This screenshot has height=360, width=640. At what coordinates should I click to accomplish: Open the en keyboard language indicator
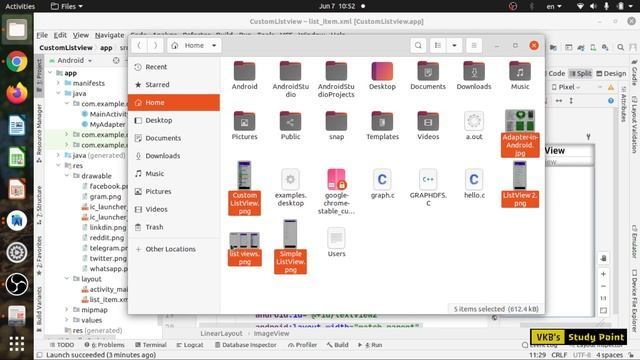[554, 6]
